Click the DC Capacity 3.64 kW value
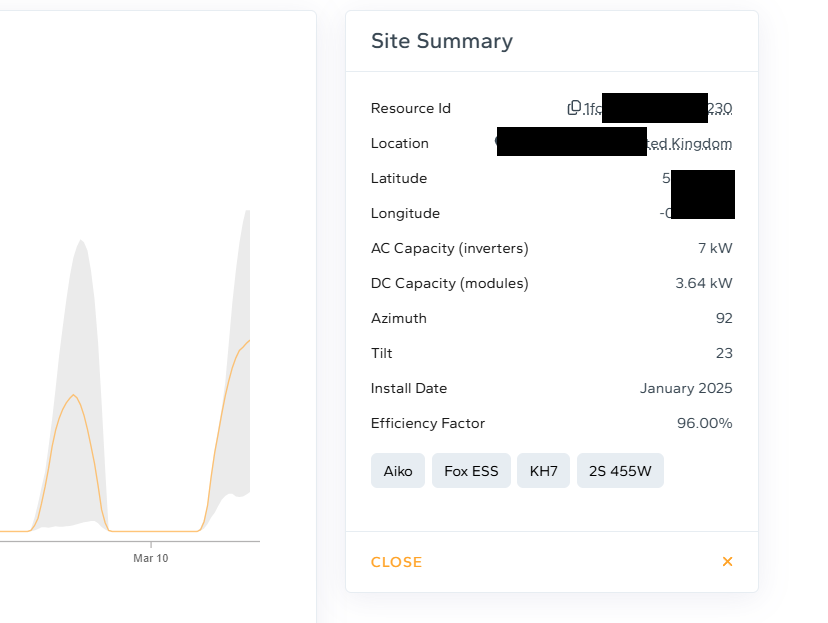 tap(704, 283)
